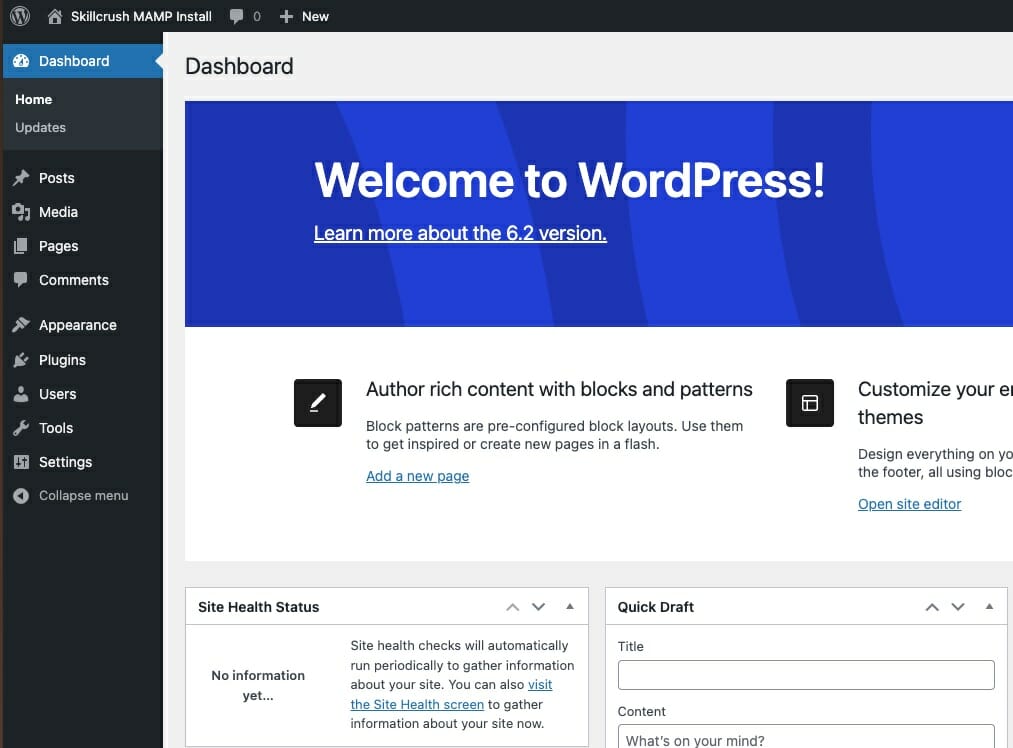Open Updates under the Dashboard menu
The image size is (1013, 748).
tap(40, 127)
